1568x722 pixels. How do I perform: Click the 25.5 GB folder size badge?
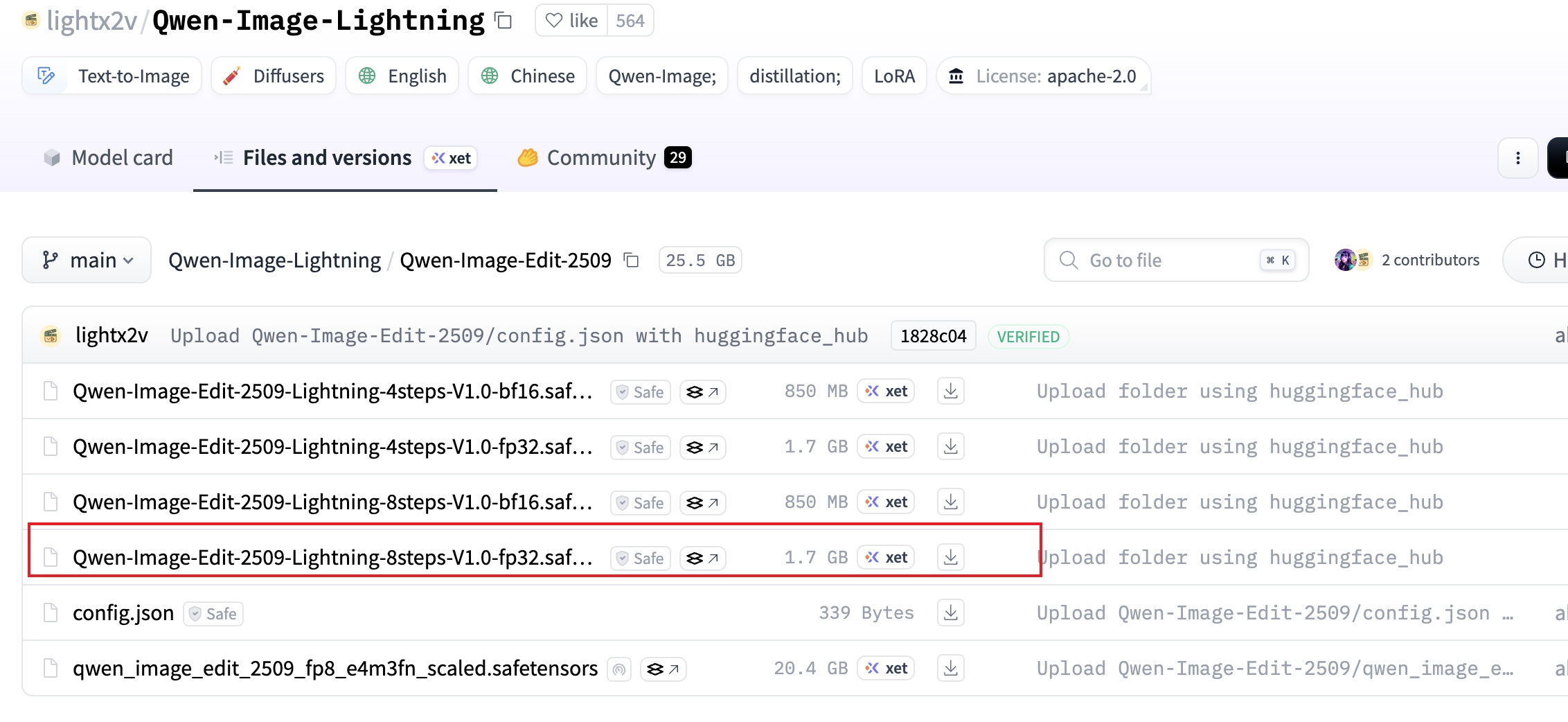(700, 260)
